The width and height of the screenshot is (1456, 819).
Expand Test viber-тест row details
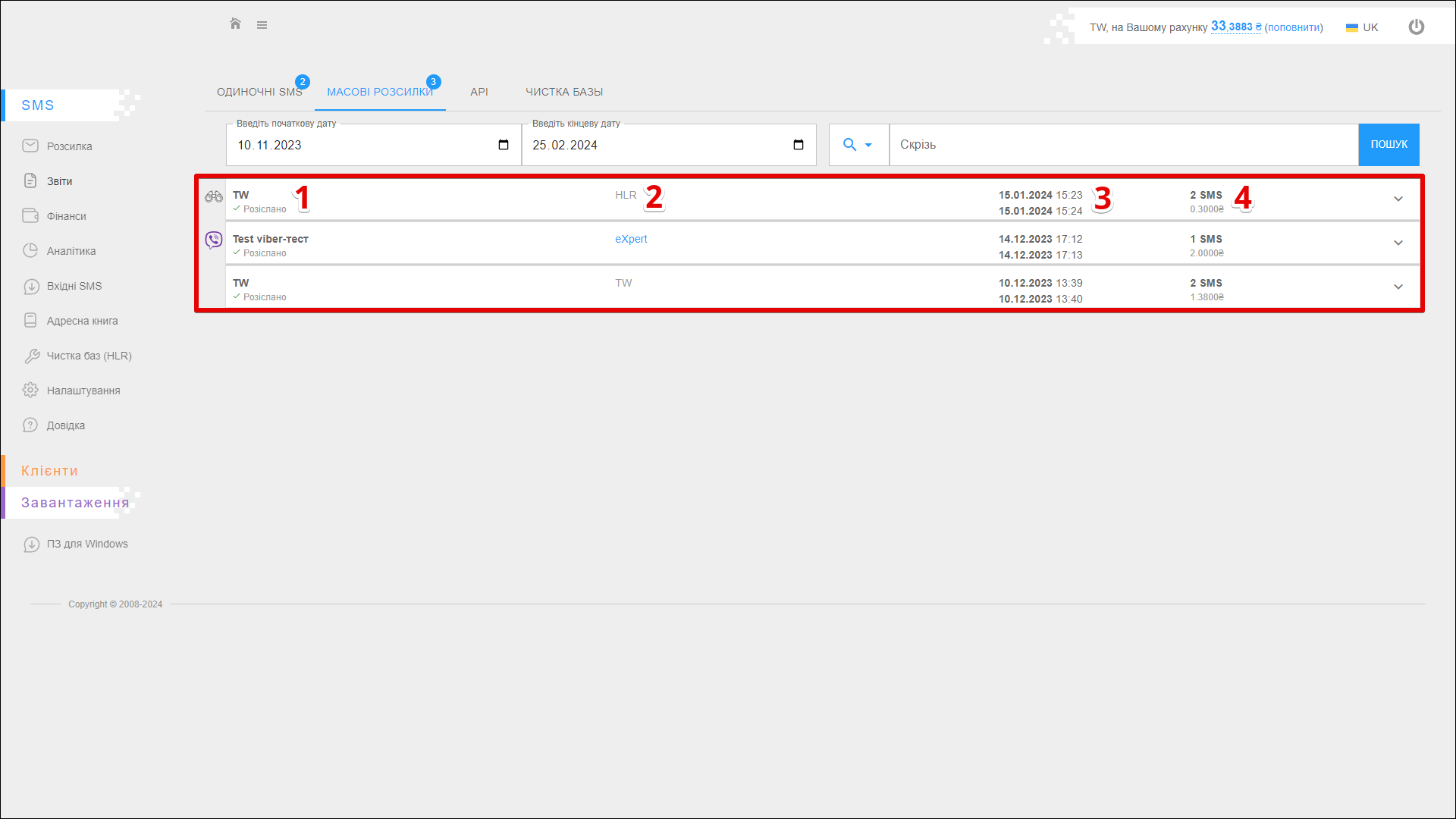pos(1398,243)
